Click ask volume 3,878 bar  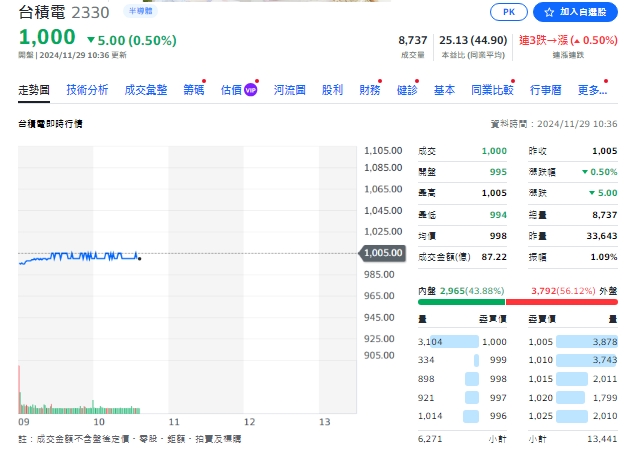(x=587, y=342)
